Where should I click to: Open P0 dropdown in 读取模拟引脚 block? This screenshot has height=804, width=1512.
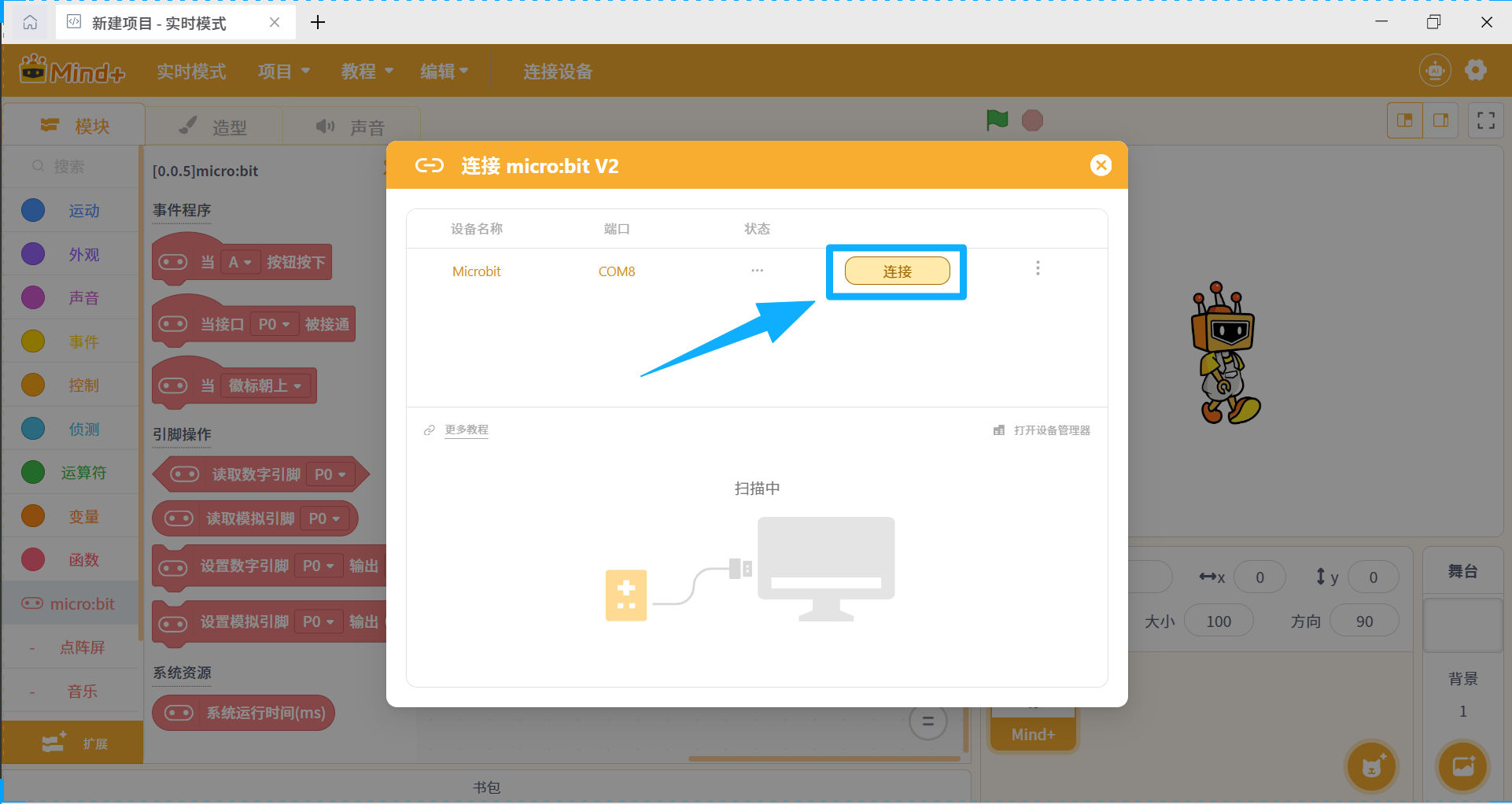tap(324, 518)
